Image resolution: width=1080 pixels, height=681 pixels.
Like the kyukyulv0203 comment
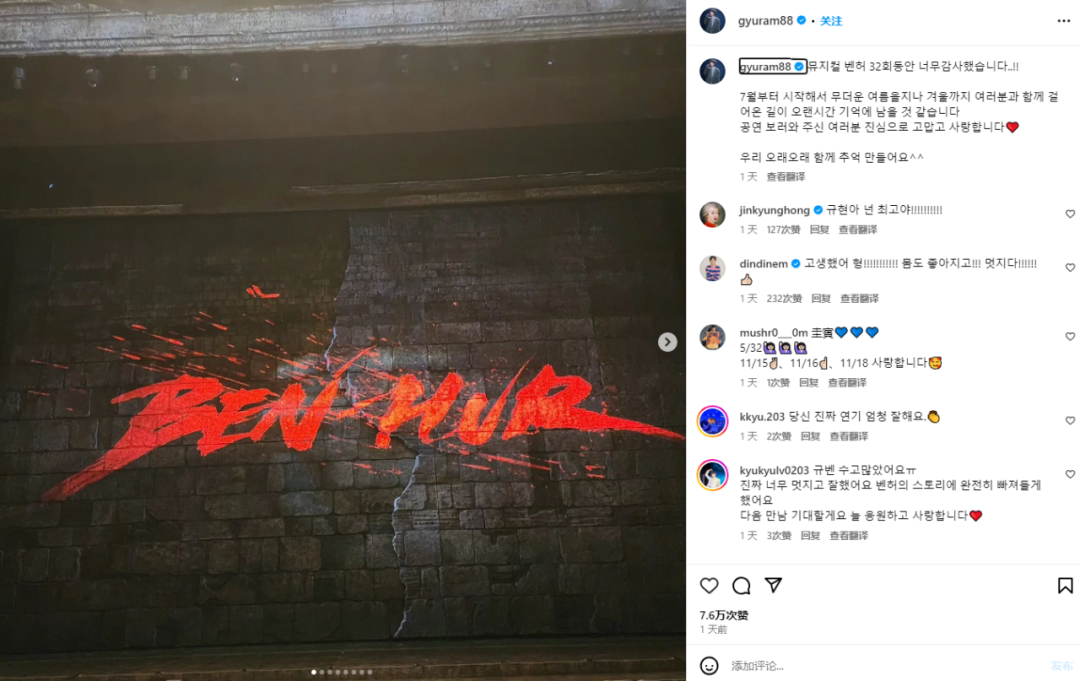pos(1070,474)
